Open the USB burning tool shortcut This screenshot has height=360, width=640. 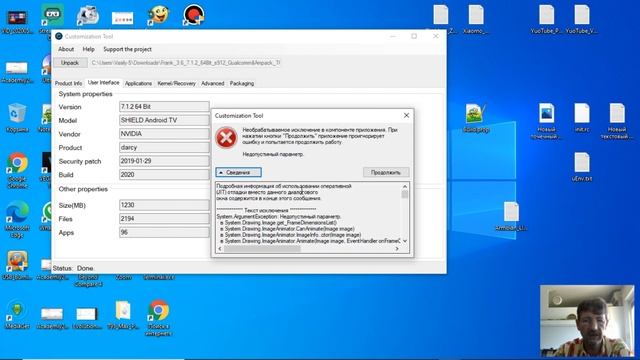click(17, 261)
